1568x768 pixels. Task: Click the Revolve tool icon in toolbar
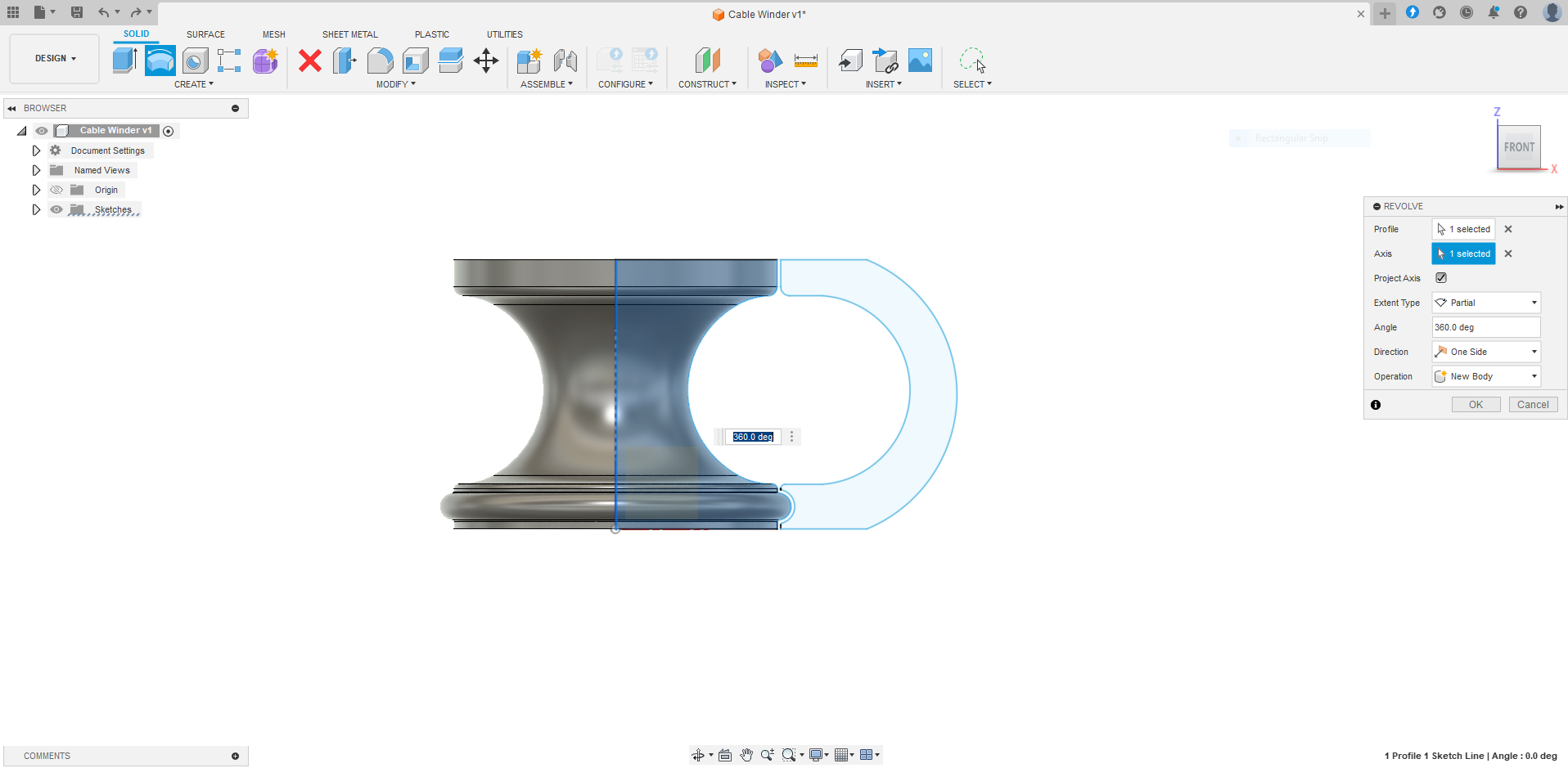coord(160,61)
